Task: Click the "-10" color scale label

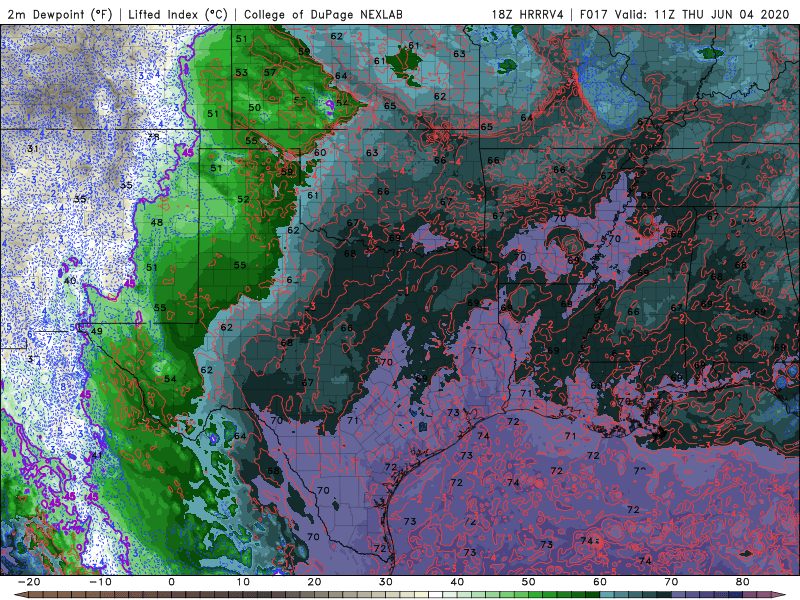Action: (100, 582)
